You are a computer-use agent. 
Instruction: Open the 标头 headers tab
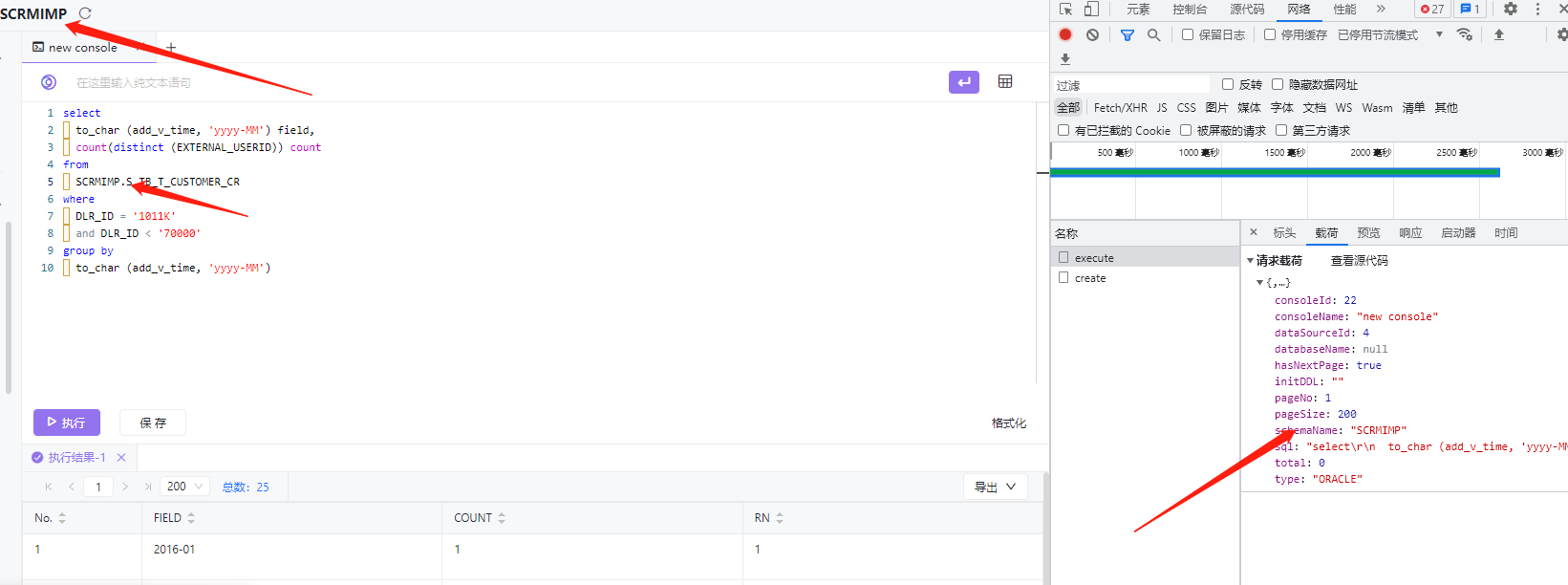click(x=1284, y=232)
